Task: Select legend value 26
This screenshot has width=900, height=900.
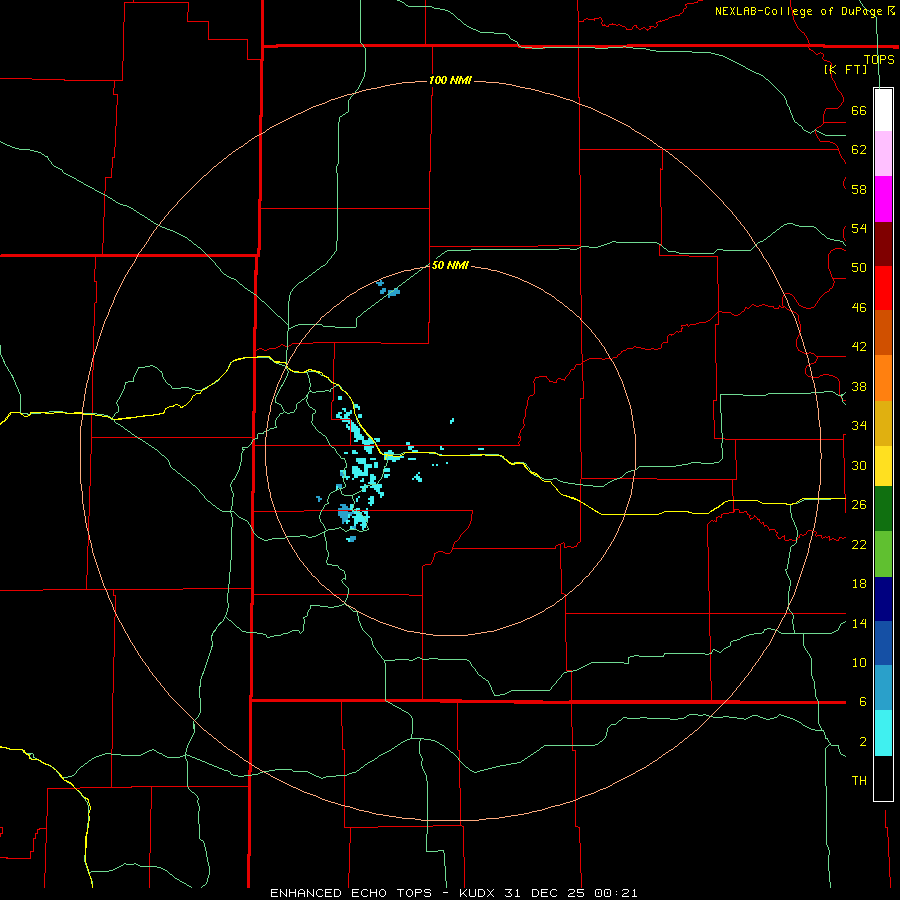Action: [x=859, y=505]
